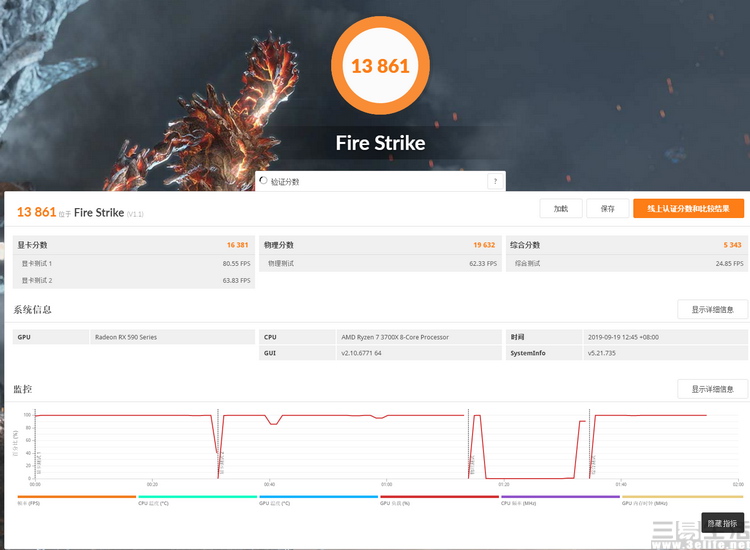This screenshot has width=750, height=550.
Task: Click the orange online compare results button
Action: (688, 209)
